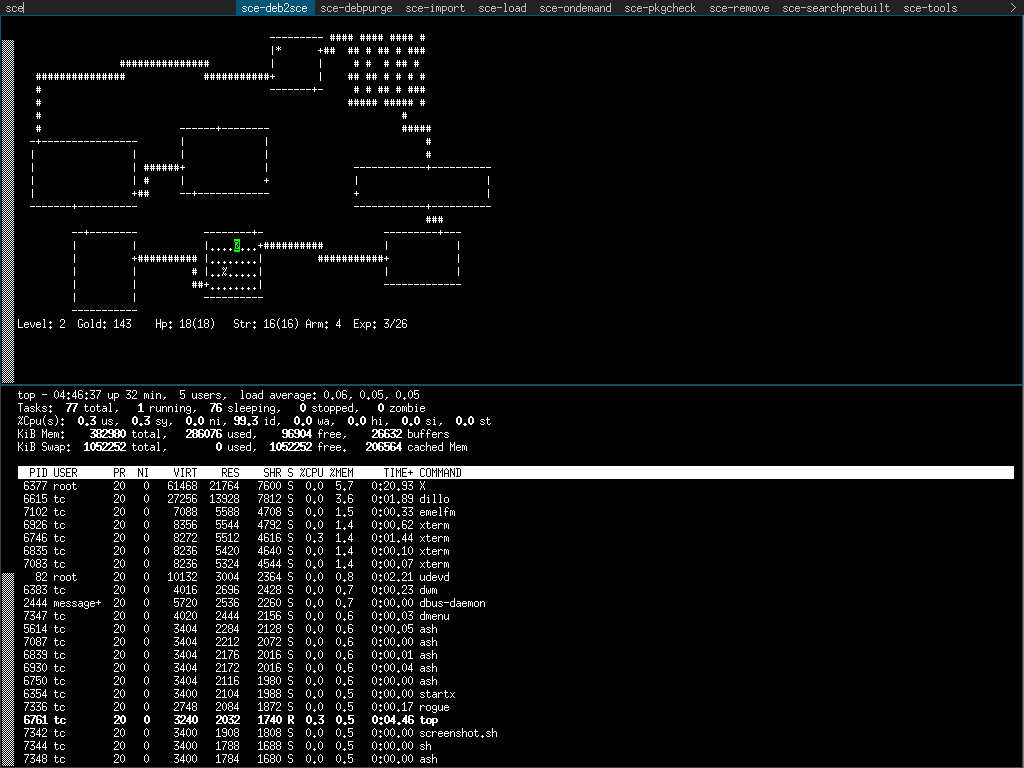Viewport: 1024px width, 768px height.
Task: Click the 'Gold: 143' status text
Action: (104, 324)
